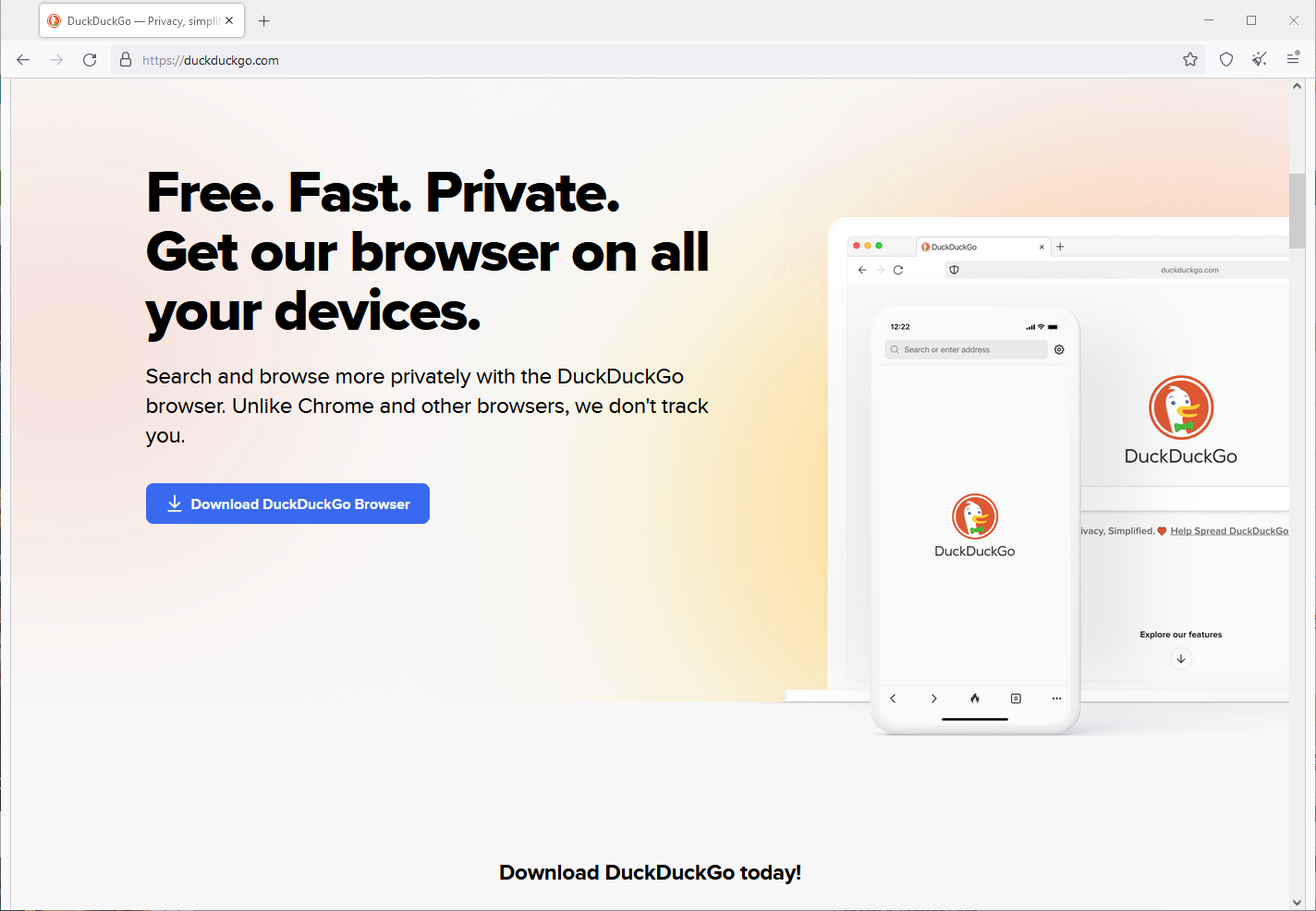Click the Explore our features down arrow

(x=1181, y=659)
